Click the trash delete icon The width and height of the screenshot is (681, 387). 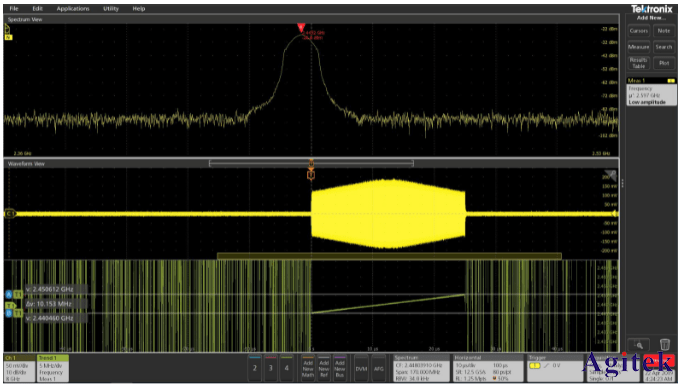point(664,344)
